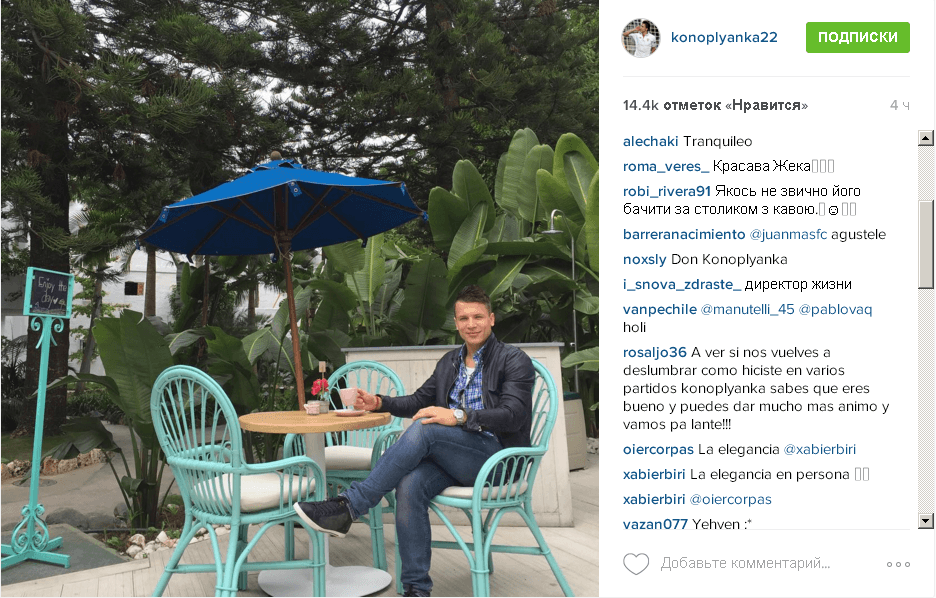Open alechaki commenter profile
The width and height of the screenshot is (936, 598).
pyautogui.click(x=650, y=141)
